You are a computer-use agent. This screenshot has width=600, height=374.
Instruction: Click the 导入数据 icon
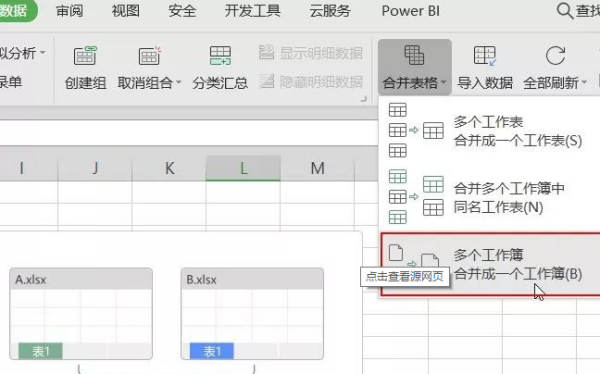[x=485, y=56]
